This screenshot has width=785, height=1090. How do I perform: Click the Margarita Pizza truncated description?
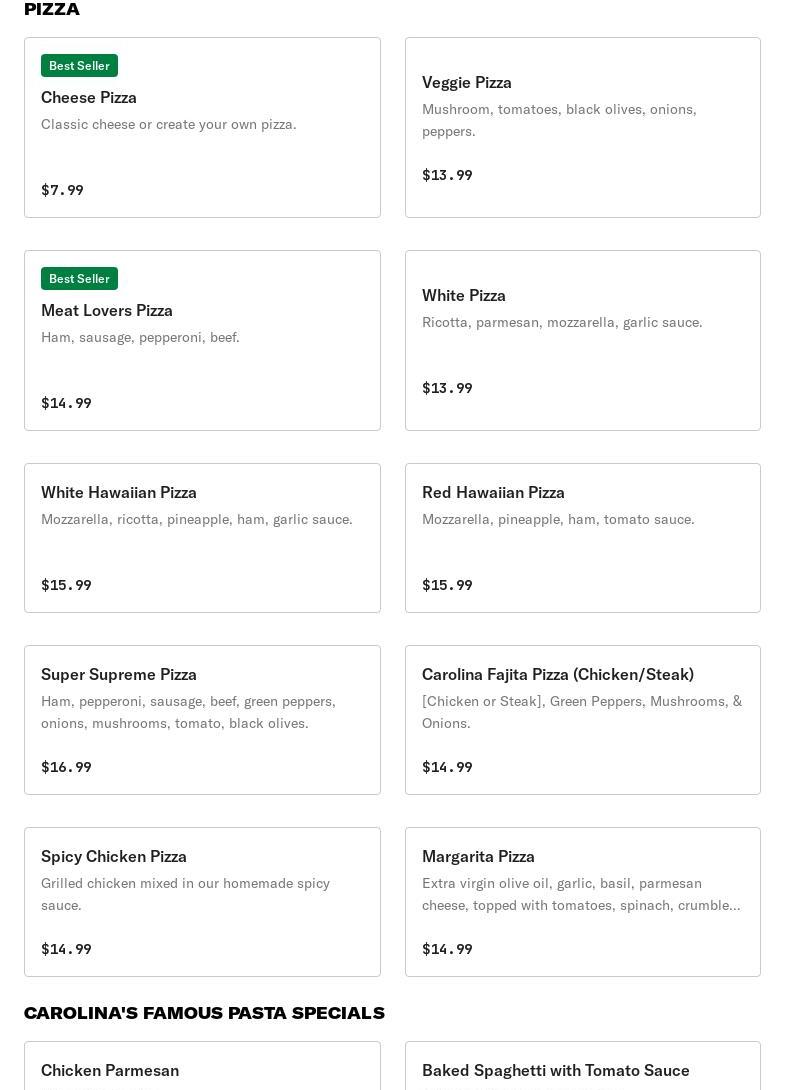coord(581,894)
